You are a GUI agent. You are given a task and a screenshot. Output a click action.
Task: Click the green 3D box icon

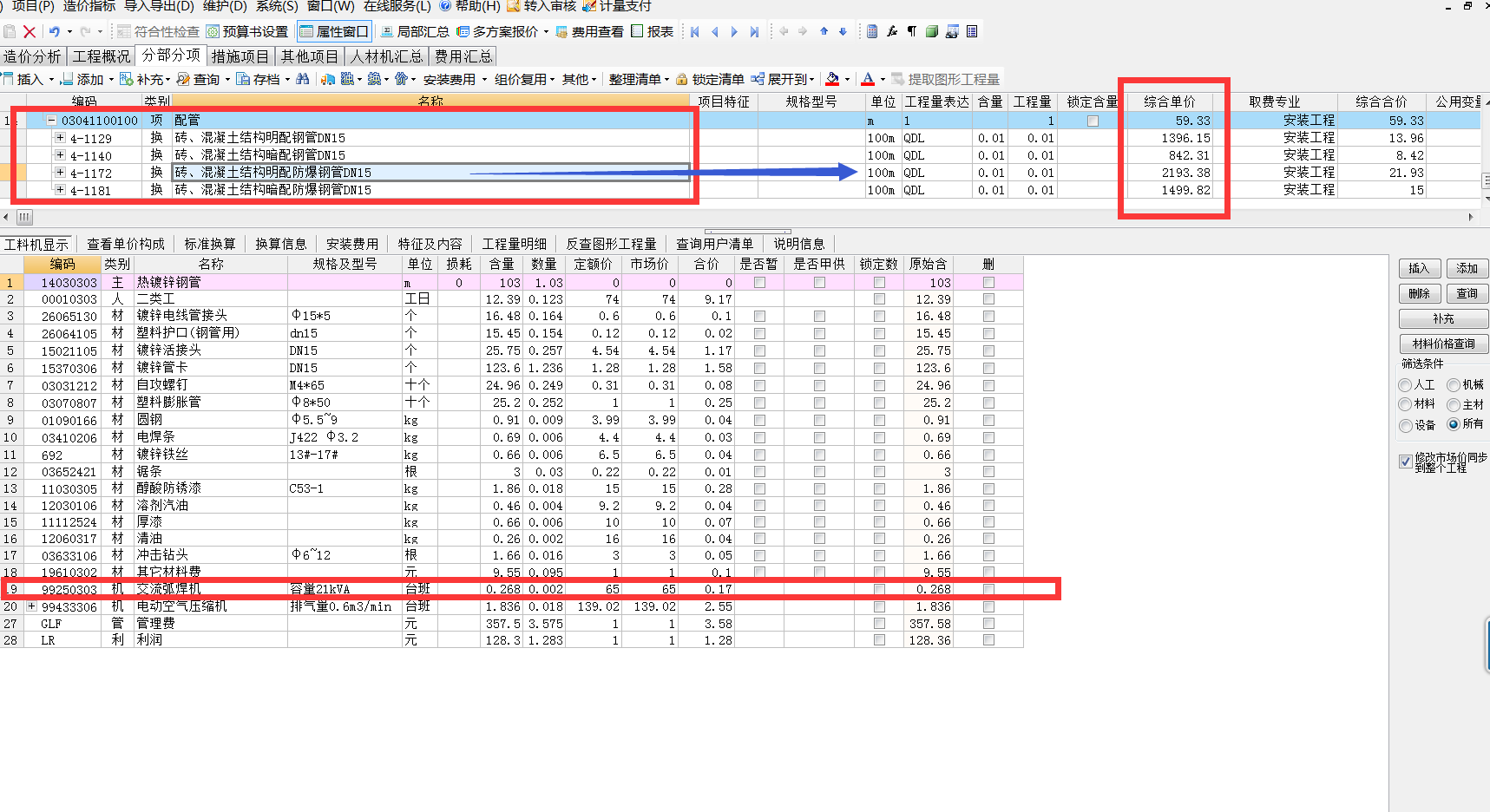(x=932, y=31)
